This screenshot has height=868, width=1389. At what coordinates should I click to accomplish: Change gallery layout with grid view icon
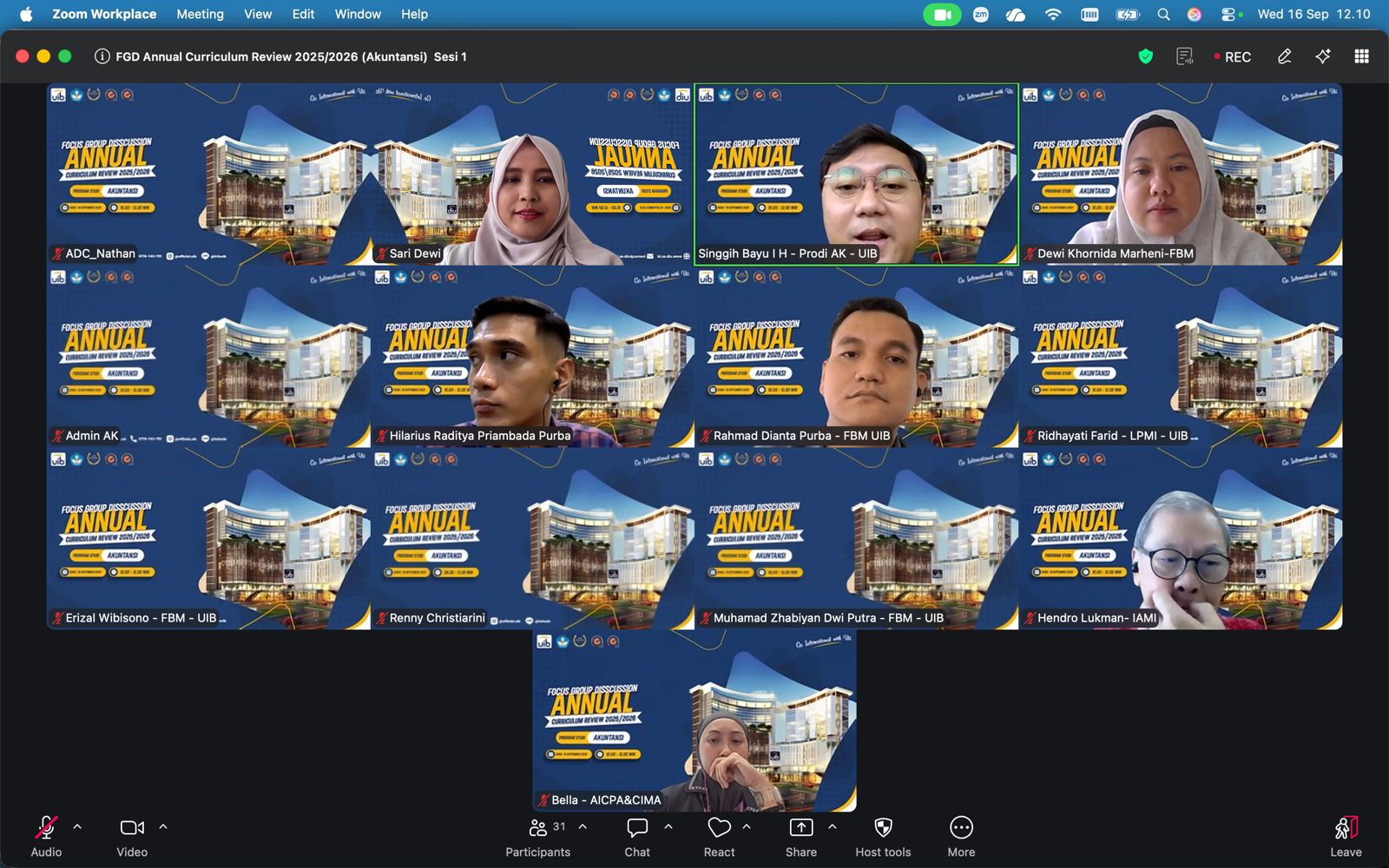1361,56
